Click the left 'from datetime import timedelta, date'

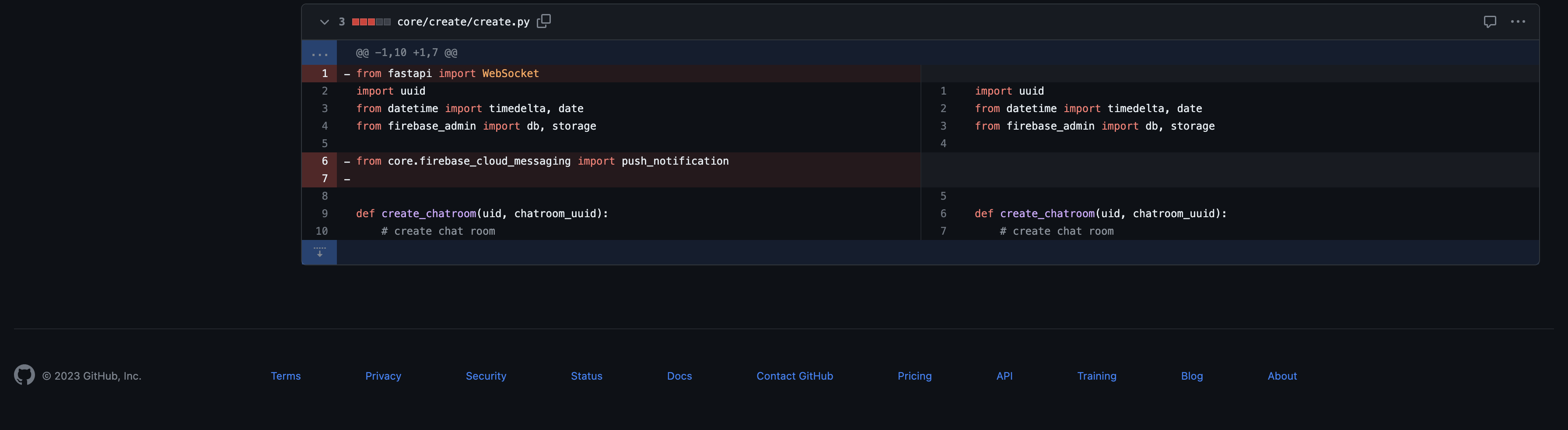[x=470, y=109]
